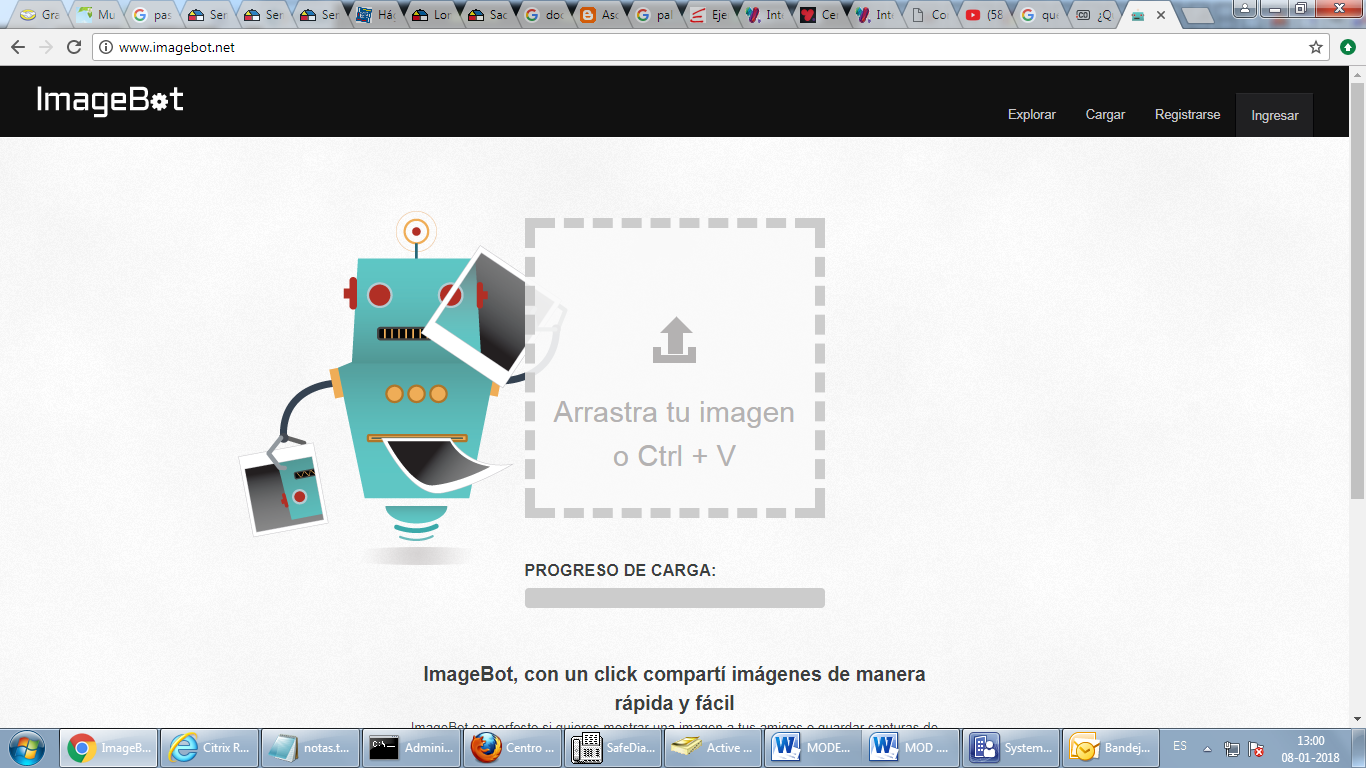Click the upload progress bar

click(x=674, y=598)
